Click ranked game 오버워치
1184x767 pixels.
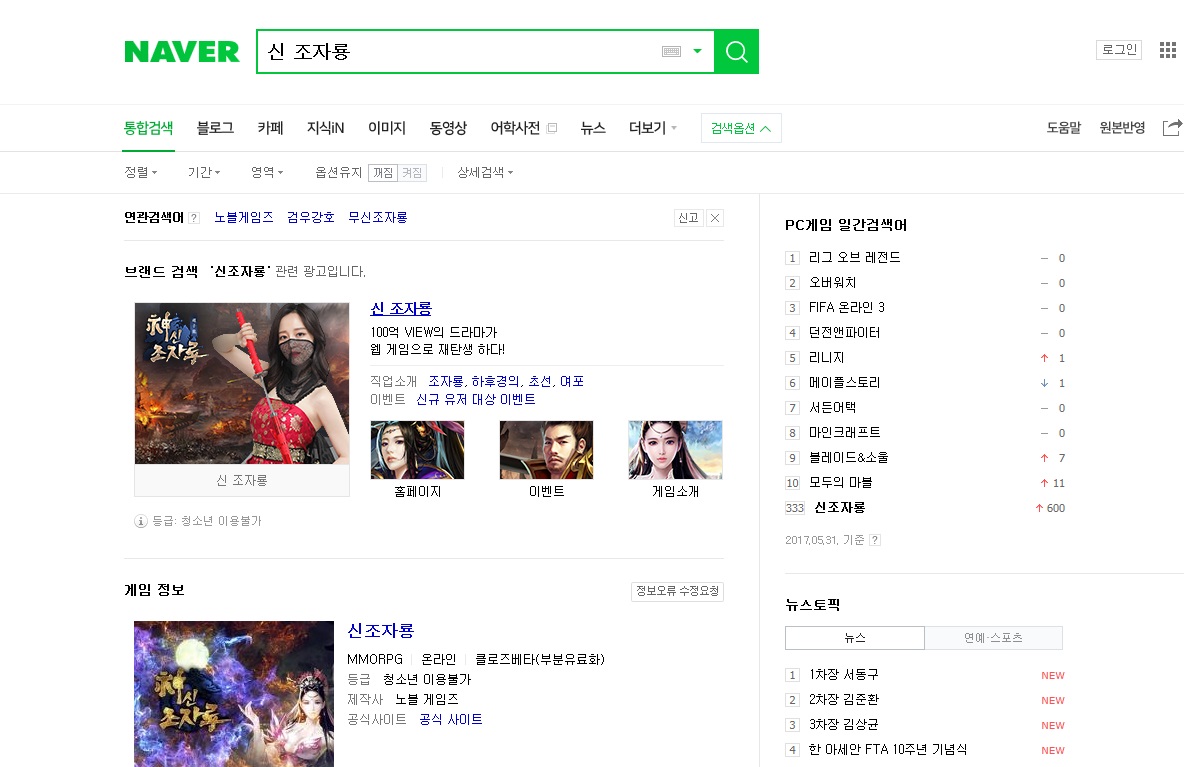click(x=833, y=282)
